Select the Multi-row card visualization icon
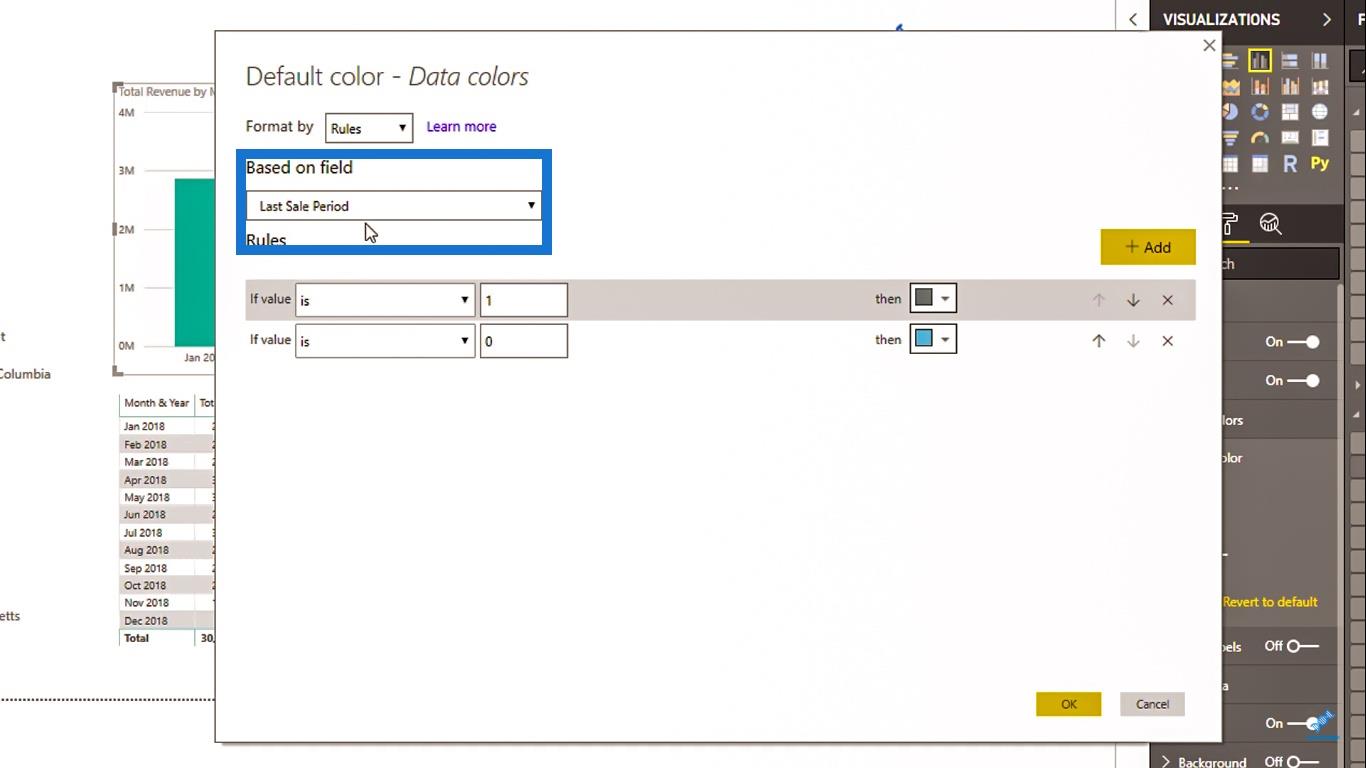This screenshot has height=768, width=1366. (x=1320, y=137)
